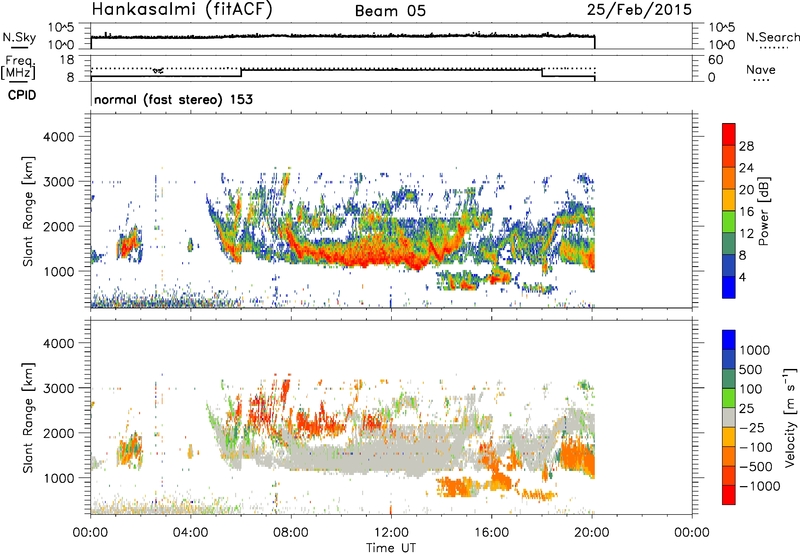Click the 'Nave' legend label
Screen dimensions: 800x554
click(x=761, y=69)
